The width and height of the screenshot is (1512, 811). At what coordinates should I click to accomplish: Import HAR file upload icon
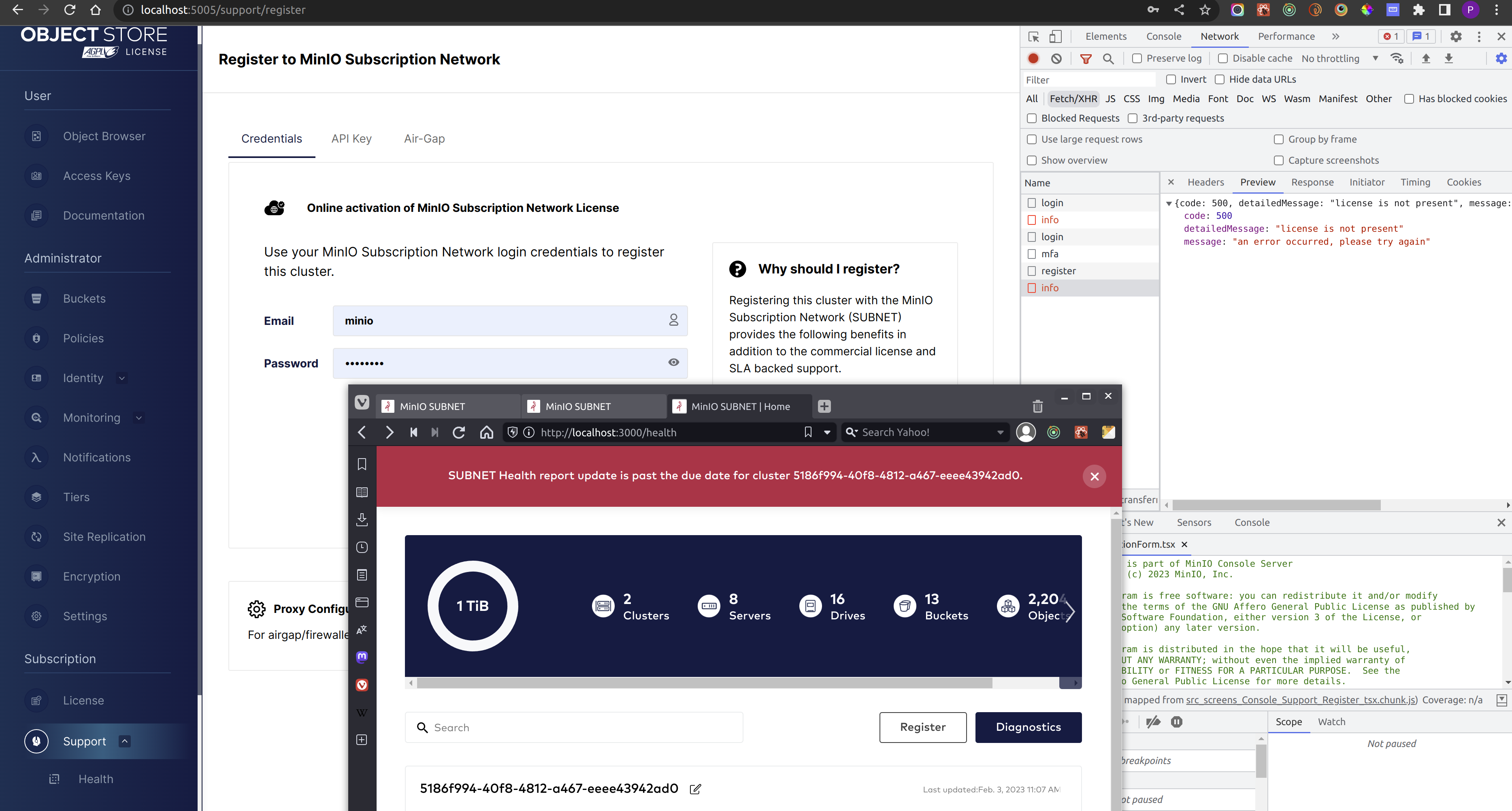(1426, 58)
